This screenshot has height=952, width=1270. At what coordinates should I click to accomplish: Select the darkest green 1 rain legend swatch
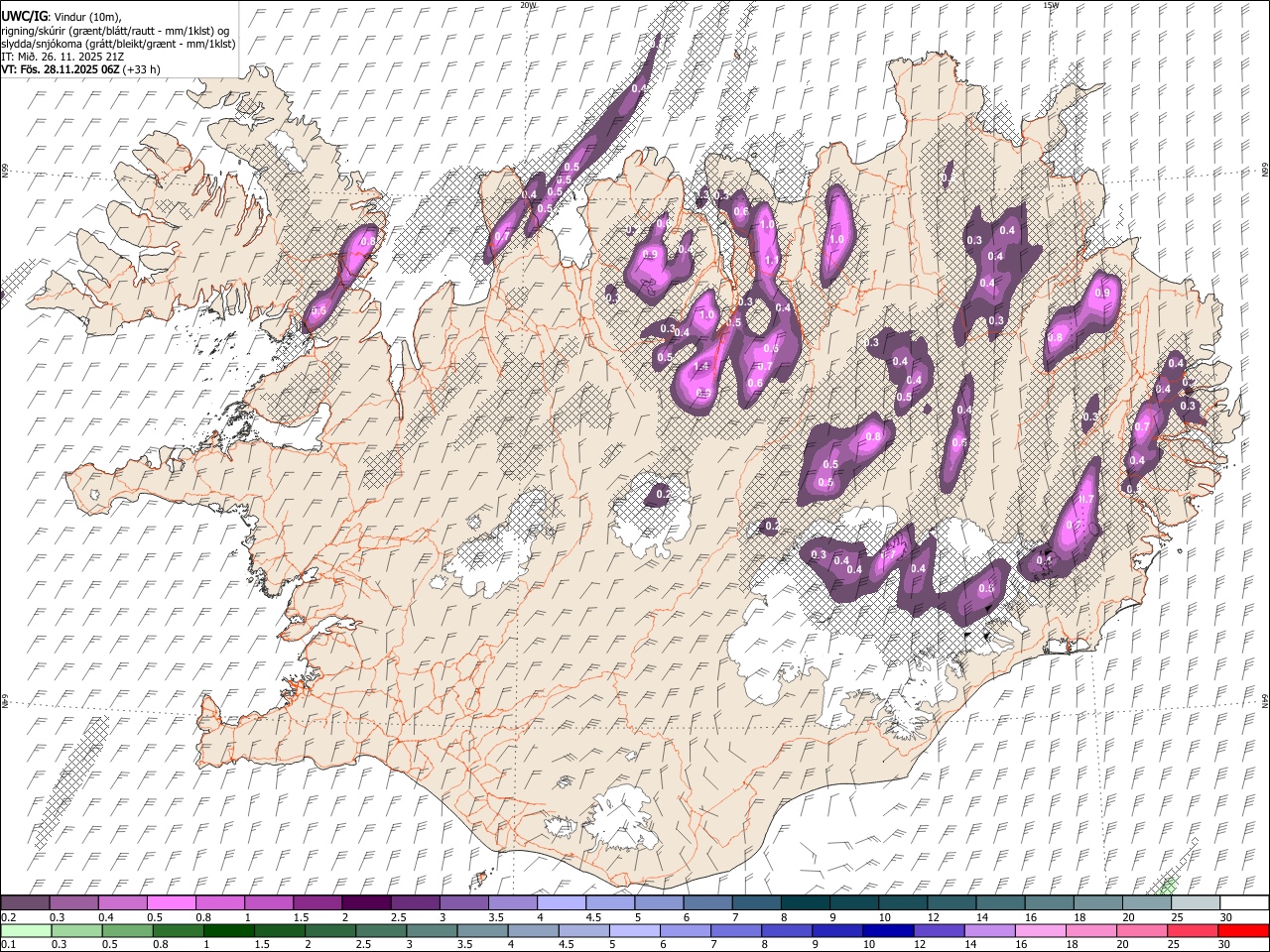pos(228,930)
